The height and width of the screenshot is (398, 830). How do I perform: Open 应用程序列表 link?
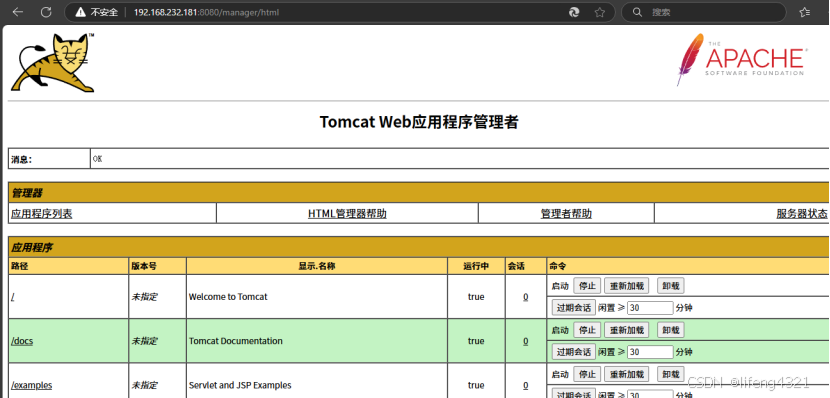tap(41, 214)
